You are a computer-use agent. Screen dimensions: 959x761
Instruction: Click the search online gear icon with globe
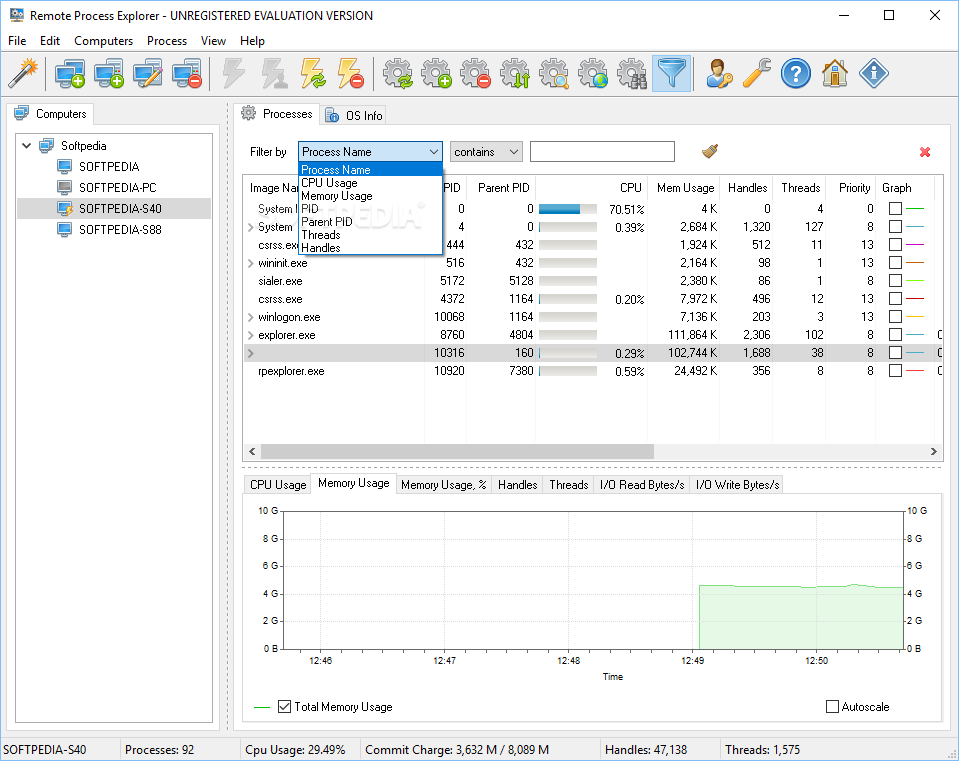click(593, 73)
